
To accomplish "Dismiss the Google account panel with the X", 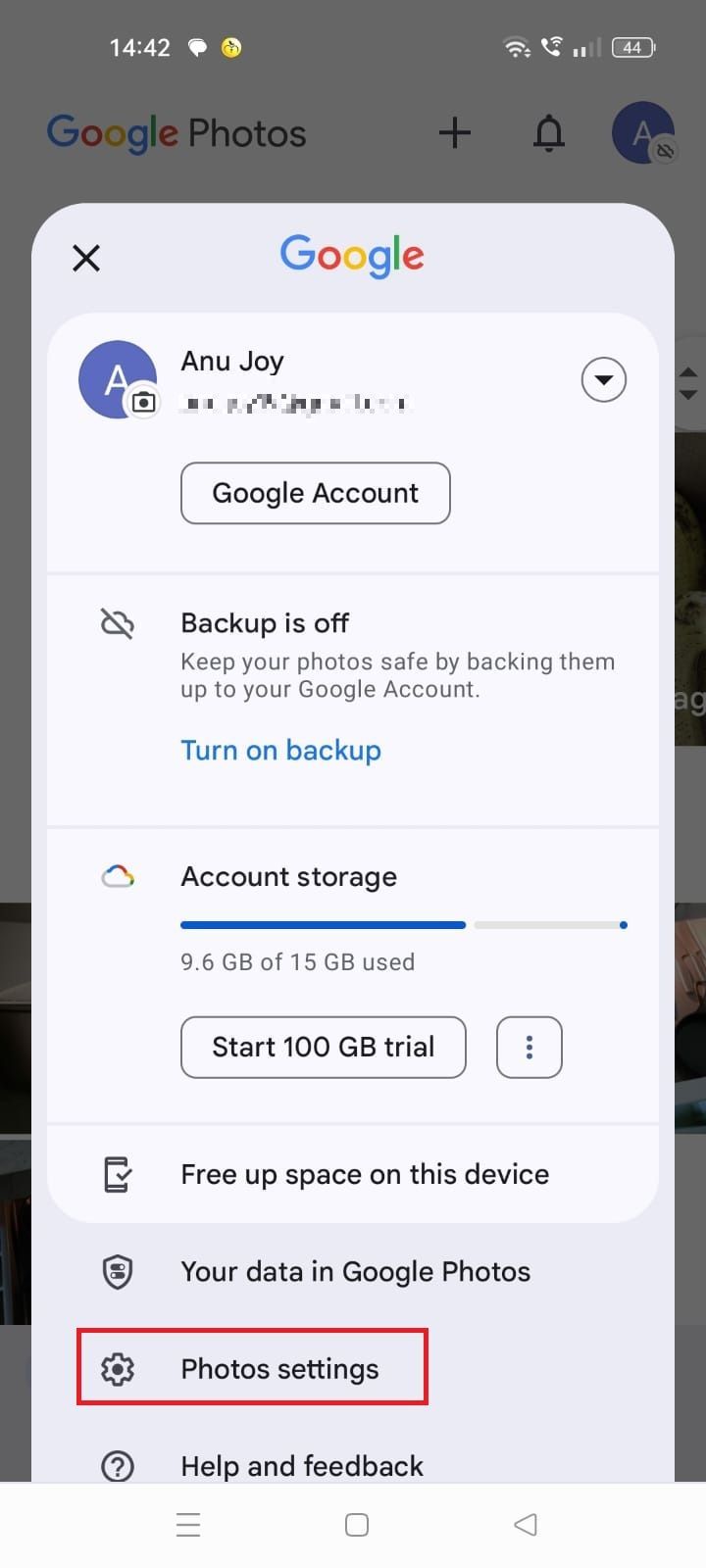I will click(85, 258).
